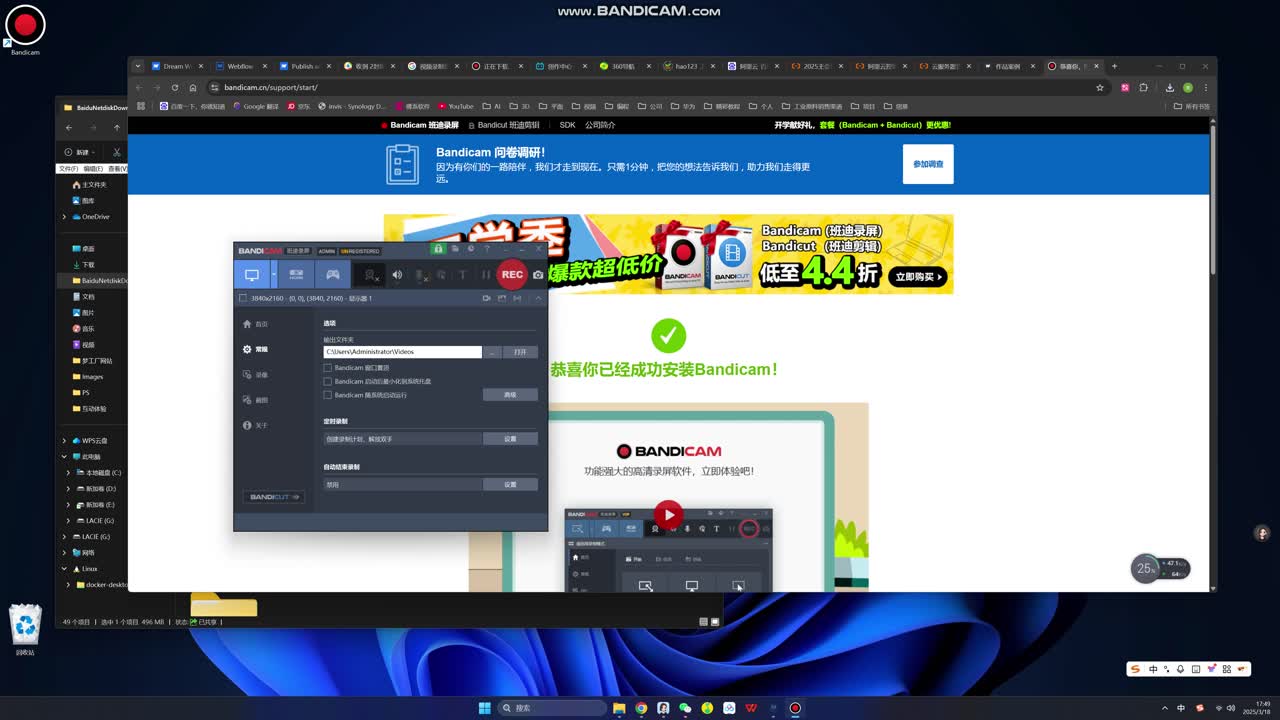Select screen recording mode monitor icon
The image size is (1280, 720).
pyautogui.click(x=252, y=274)
